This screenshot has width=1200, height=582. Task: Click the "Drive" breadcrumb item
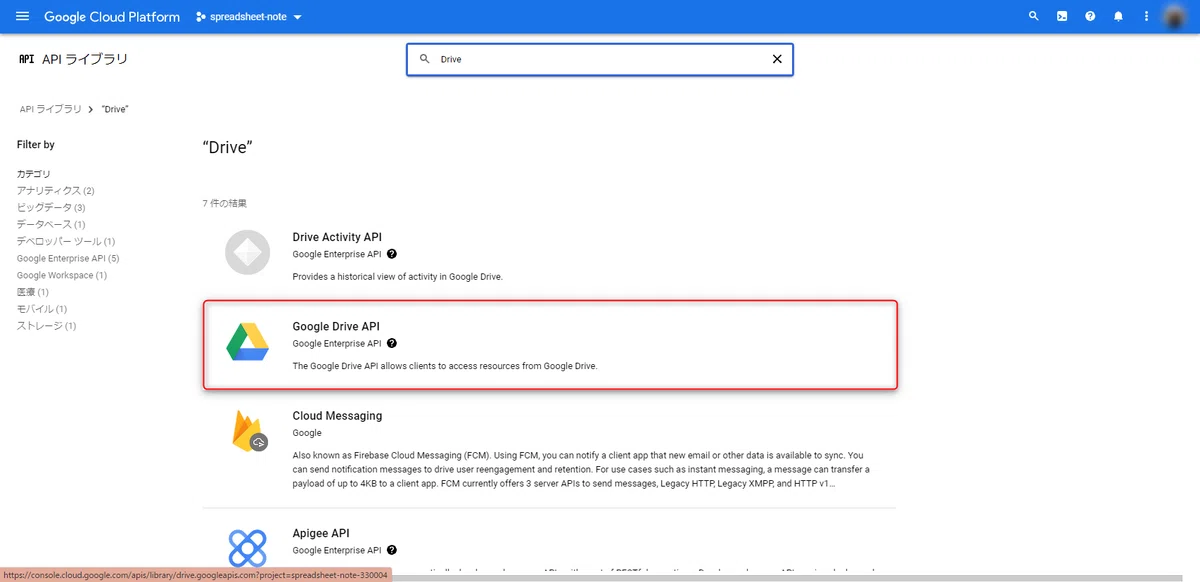point(115,109)
